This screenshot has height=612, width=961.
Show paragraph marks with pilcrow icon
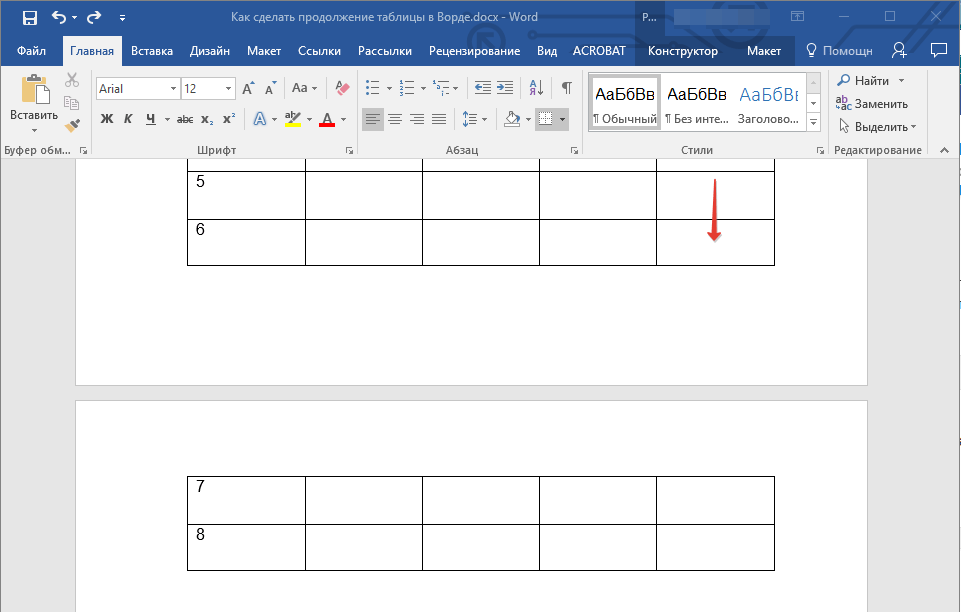click(567, 88)
